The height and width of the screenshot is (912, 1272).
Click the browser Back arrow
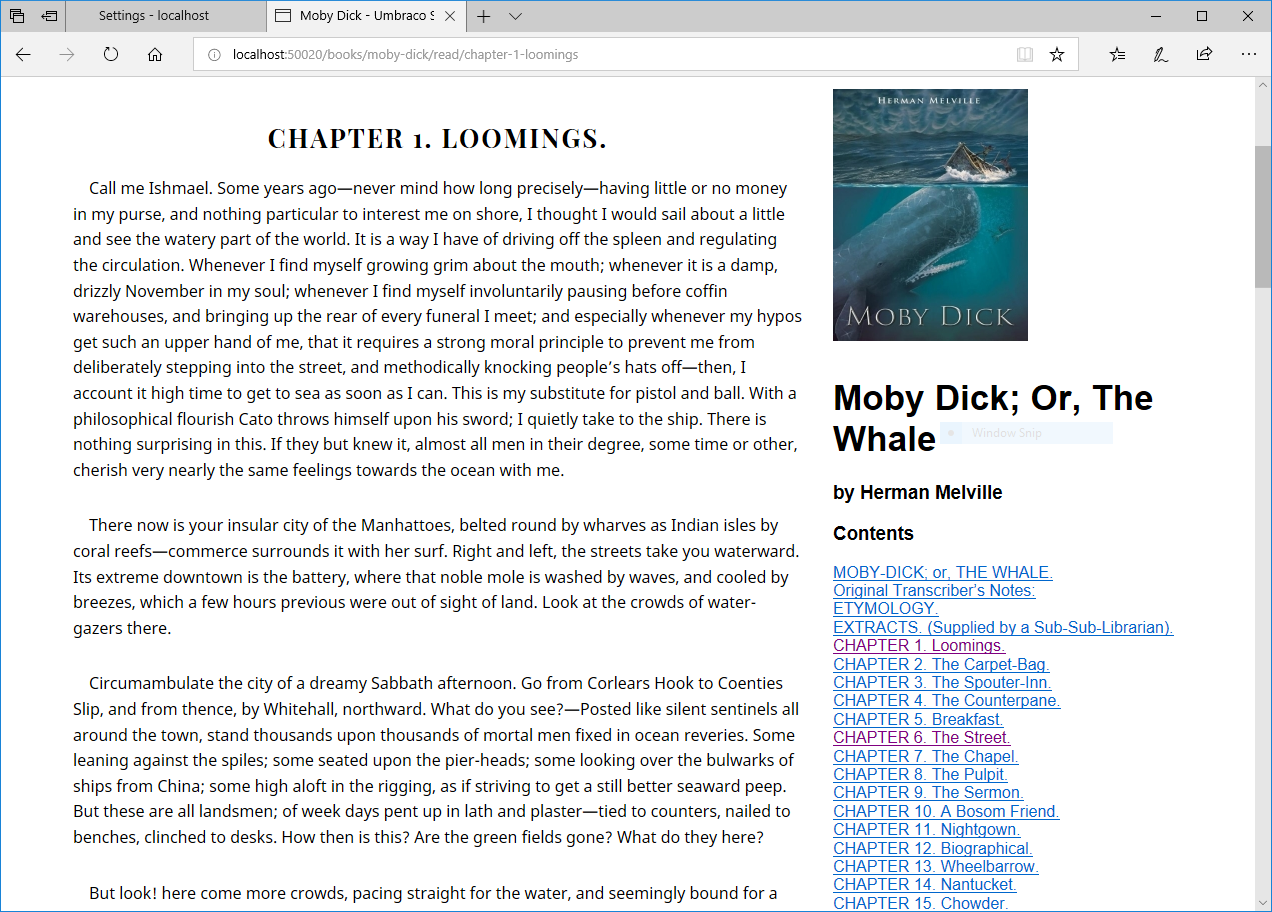(23, 55)
